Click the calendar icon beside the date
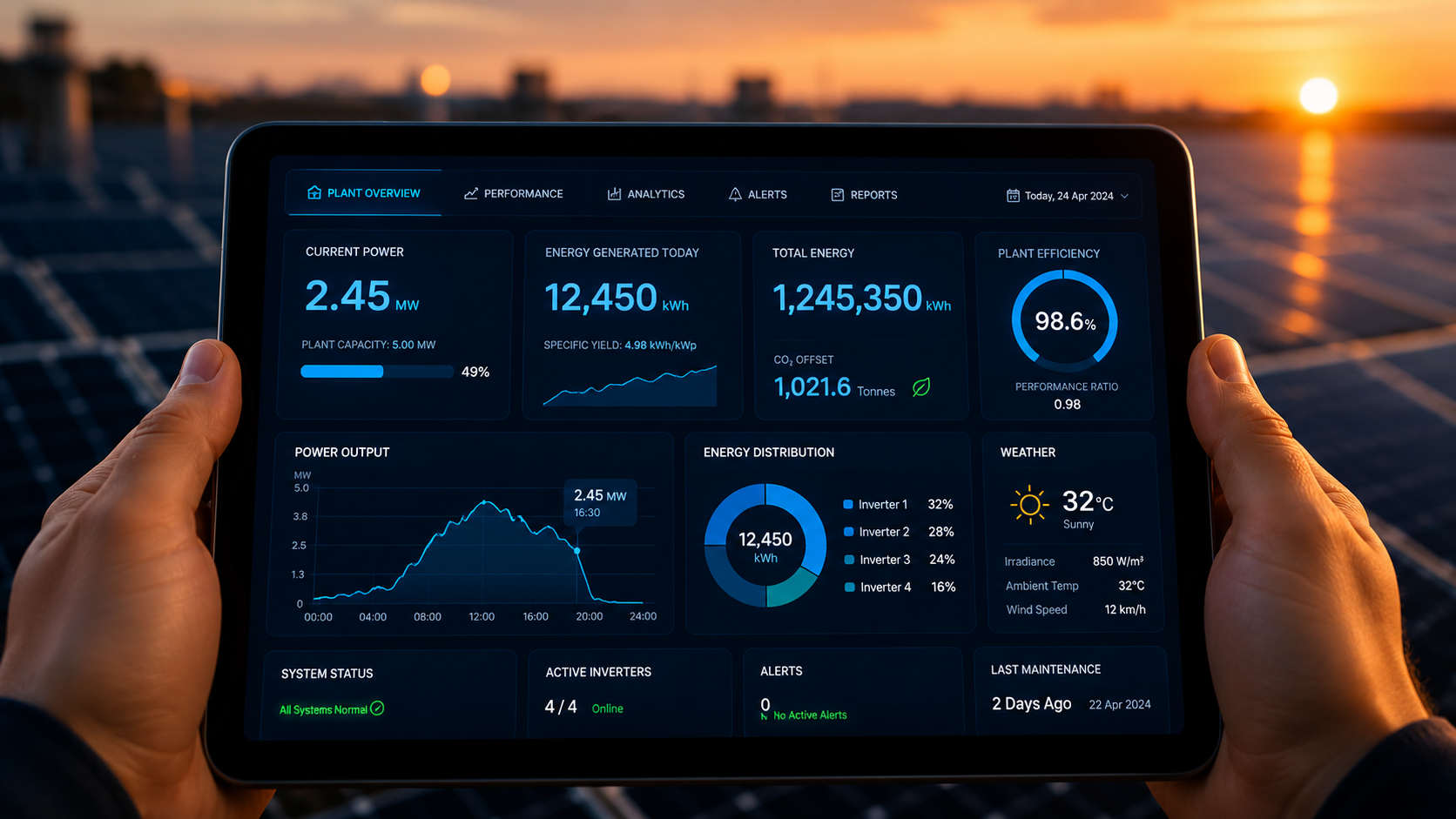This screenshot has height=819, width=1456. [x=1013, y=196]
